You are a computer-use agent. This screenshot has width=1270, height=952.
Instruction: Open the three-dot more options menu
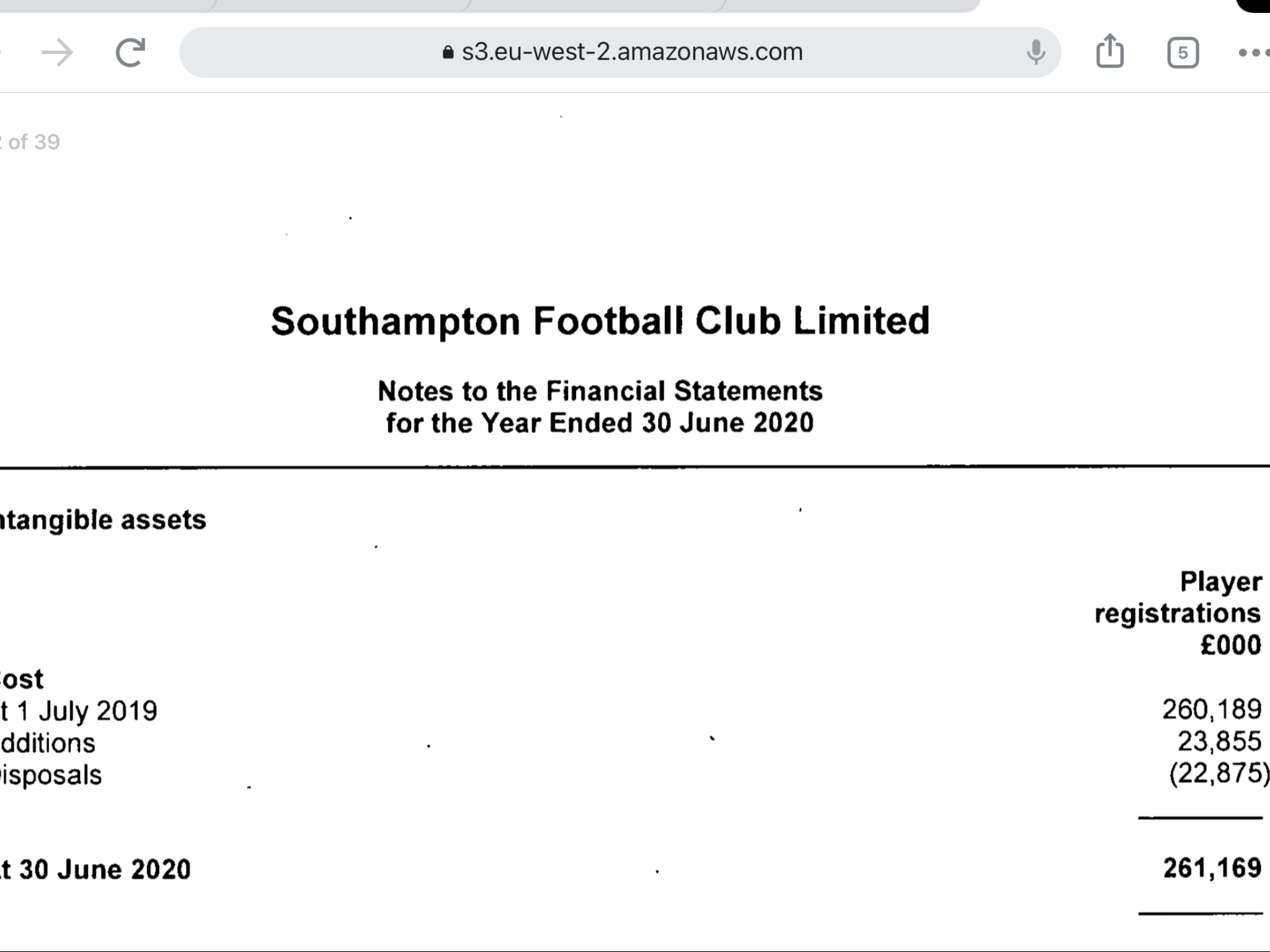point(1254,53)
